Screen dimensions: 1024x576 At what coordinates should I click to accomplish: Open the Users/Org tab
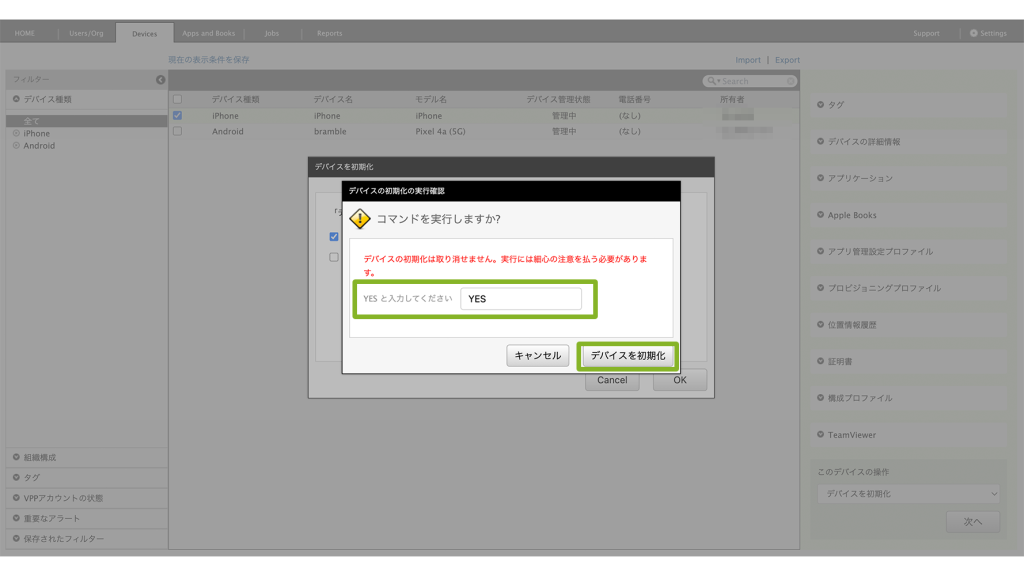coord(86,33)
